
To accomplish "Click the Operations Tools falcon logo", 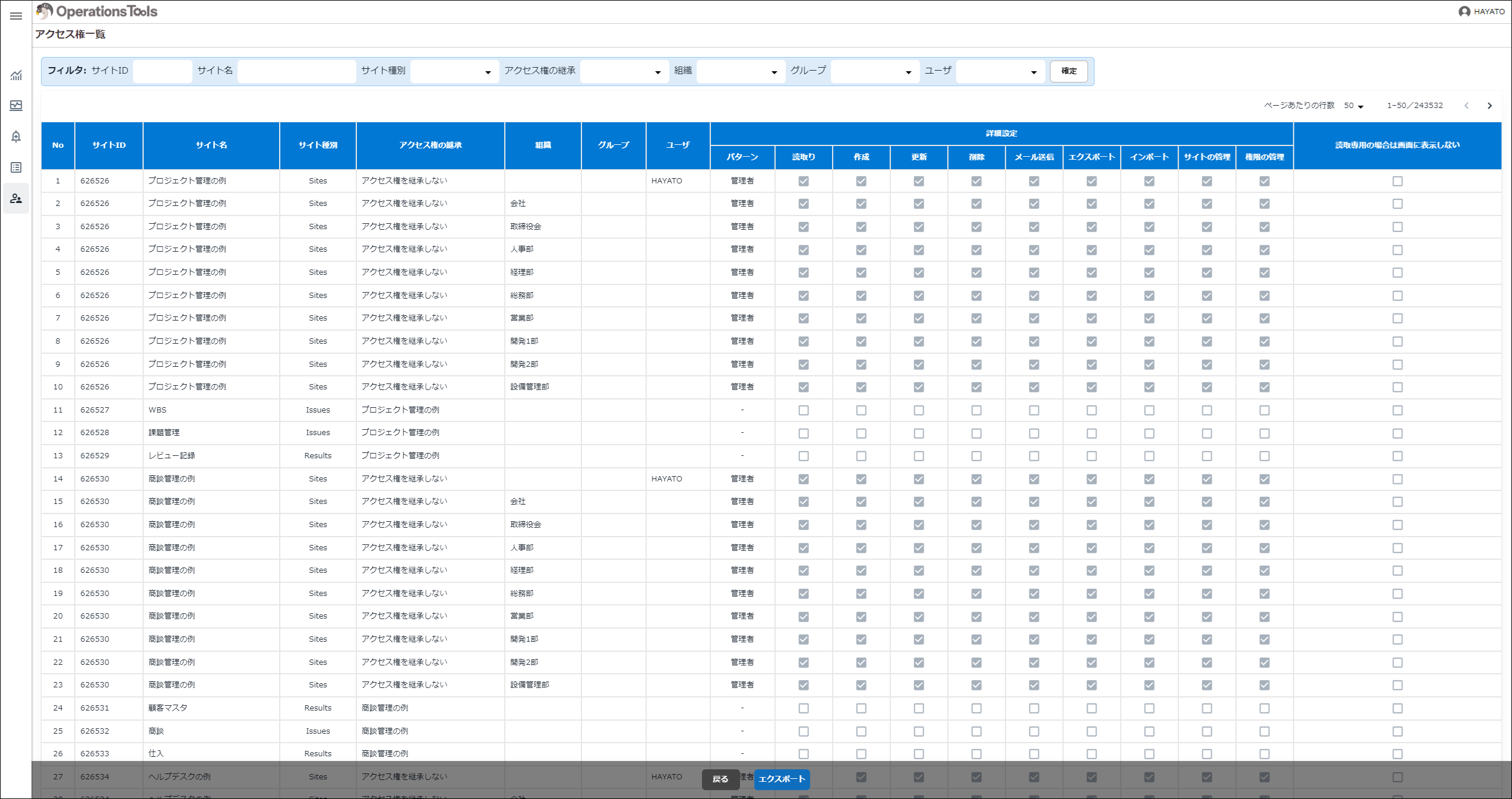I will (45, 11).
